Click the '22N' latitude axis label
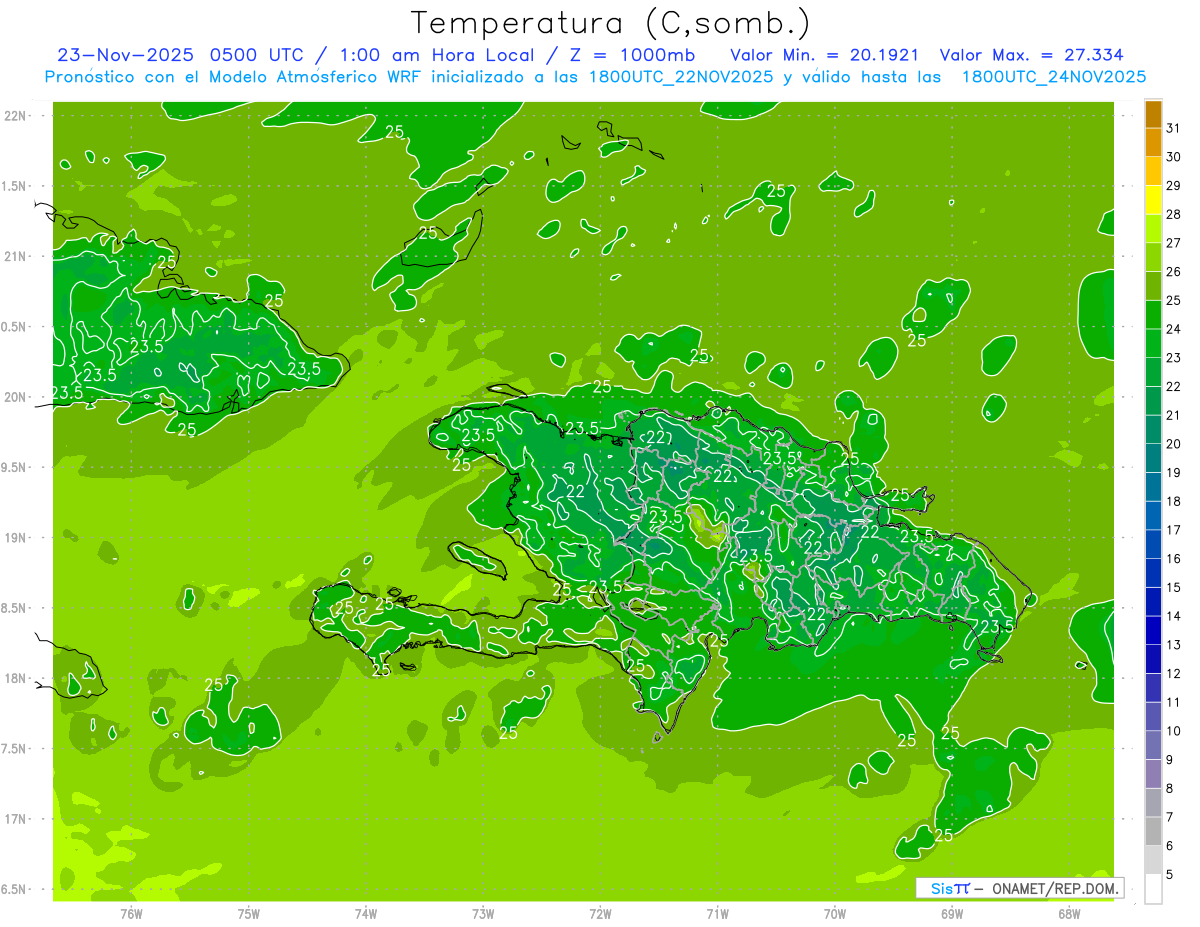Viewport: 1200px width, 927px height. tap(17, 116)
